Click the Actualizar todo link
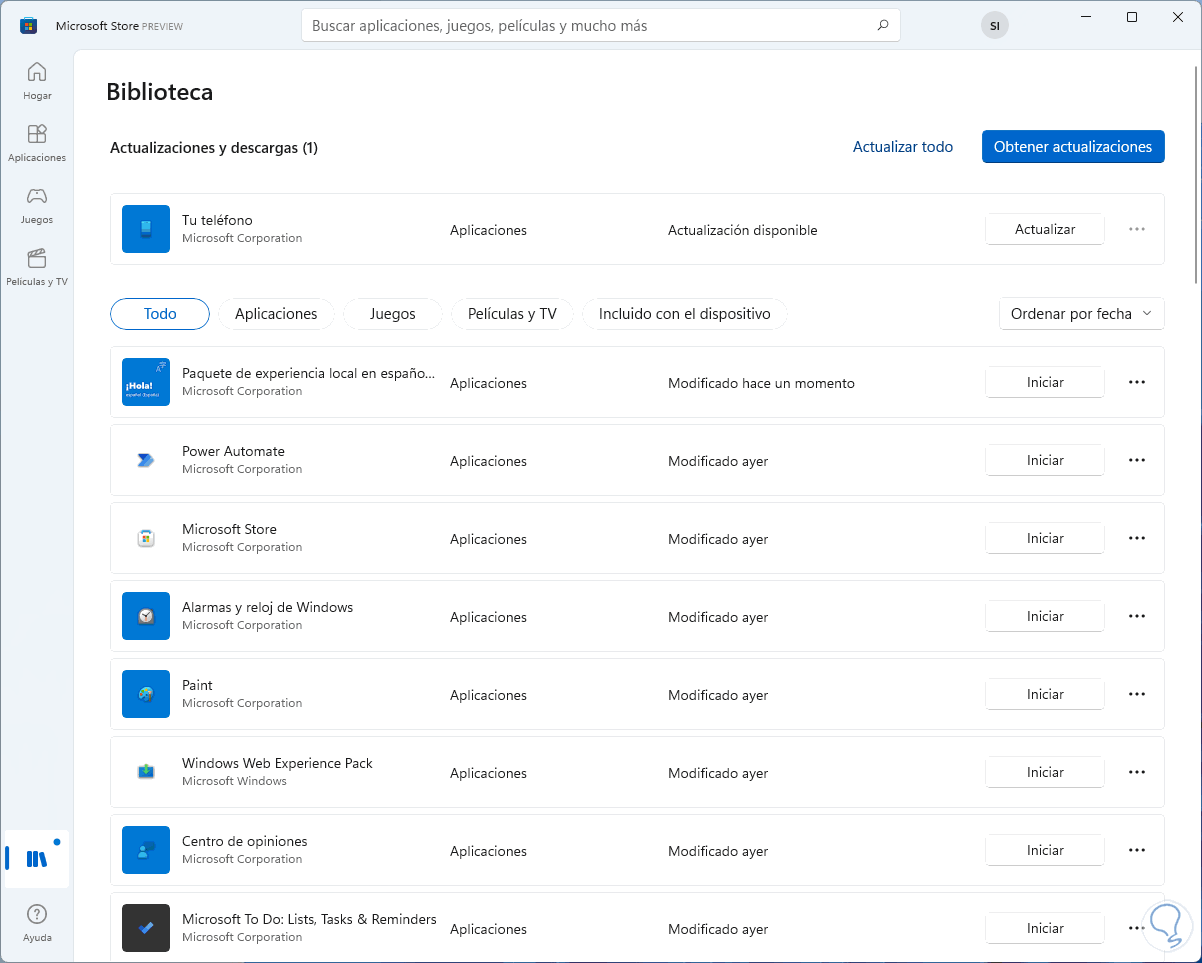Screen dimensions: 1202x963 [x=902, y=147]
